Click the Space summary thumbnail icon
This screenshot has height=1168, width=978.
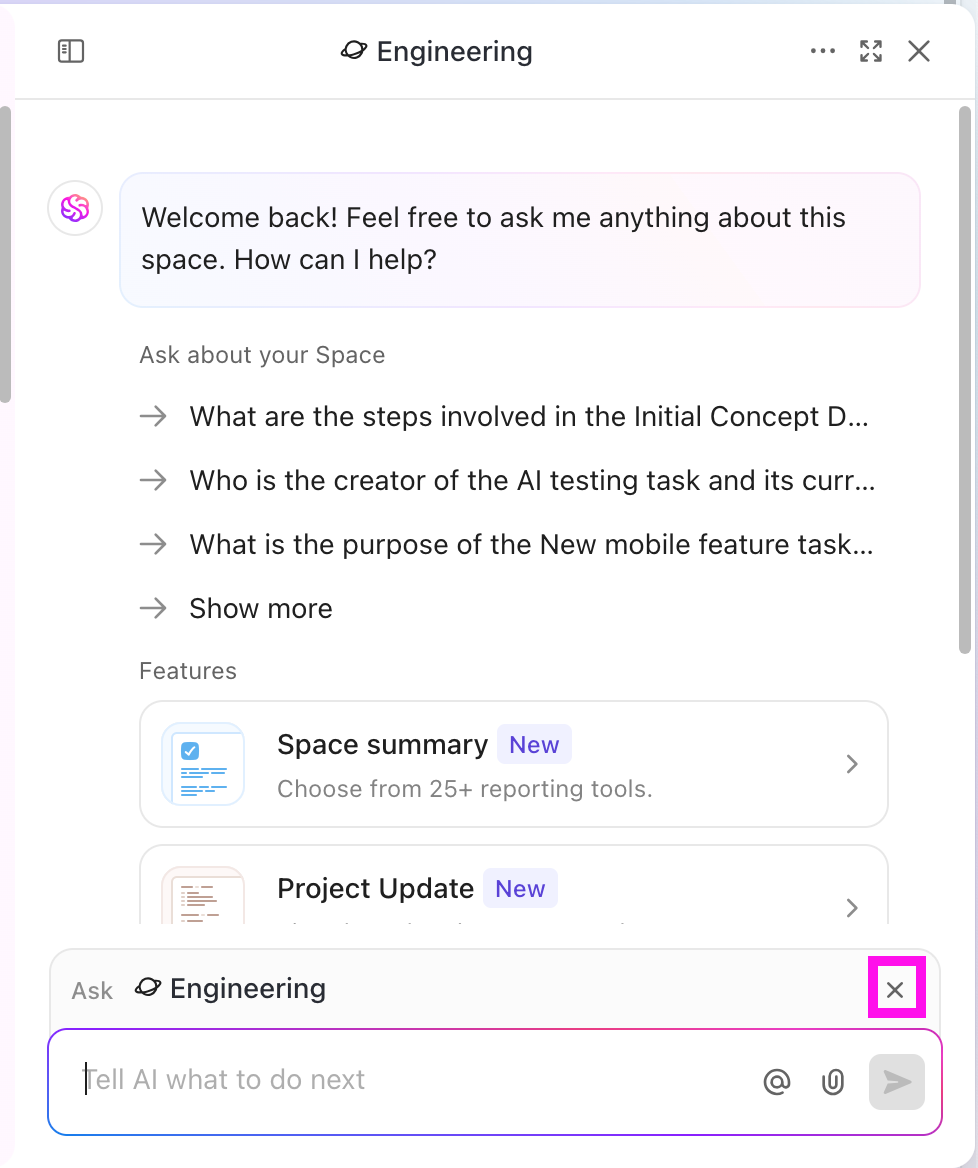(203, 764)
